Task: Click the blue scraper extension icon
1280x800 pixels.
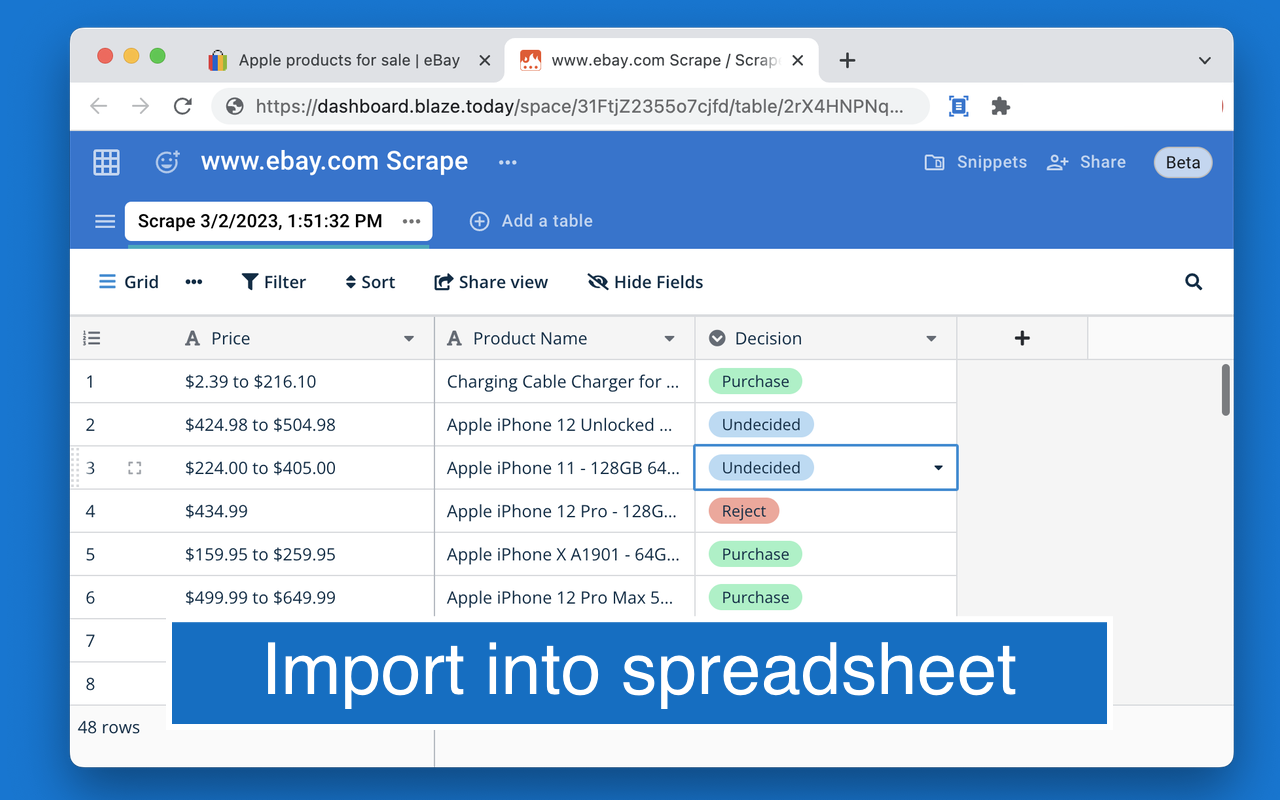Action: 958,106
